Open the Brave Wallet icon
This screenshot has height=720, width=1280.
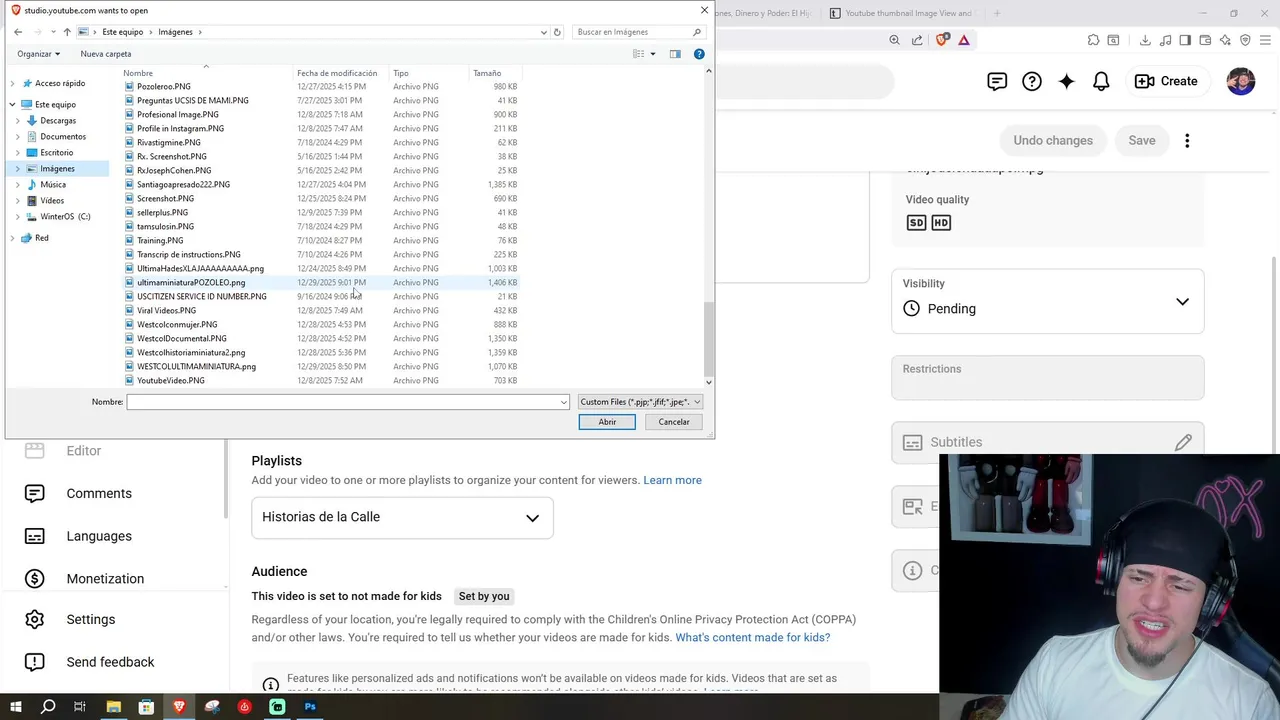point(1205,40)
